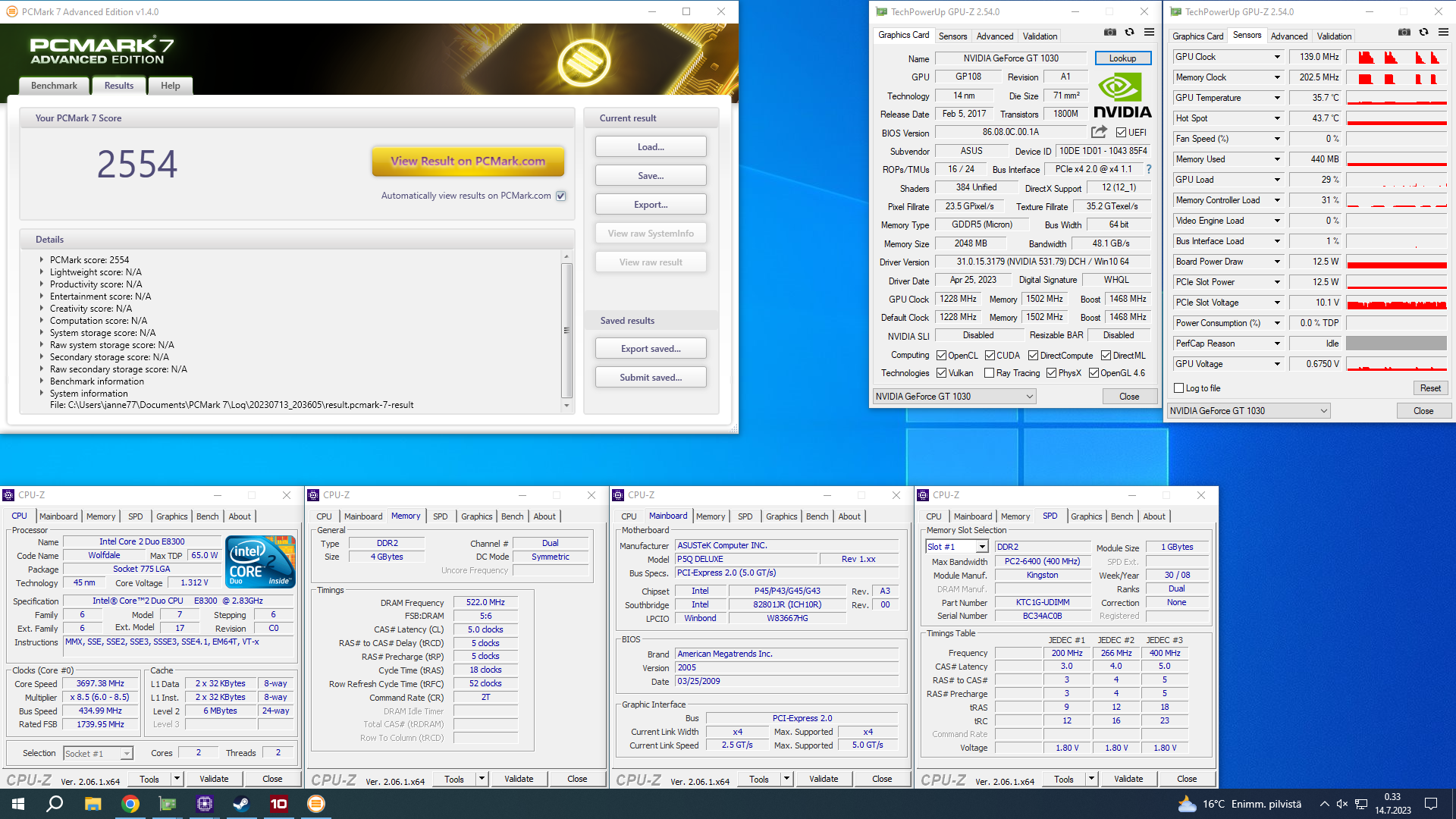This screenshot has width=1456, height=819.
Task: Click the weather icon in the taskbar
Action: (1187, 803)
